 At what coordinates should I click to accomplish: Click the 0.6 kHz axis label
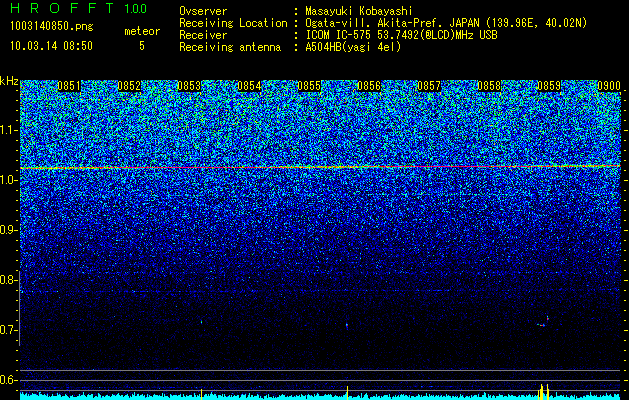9,380
